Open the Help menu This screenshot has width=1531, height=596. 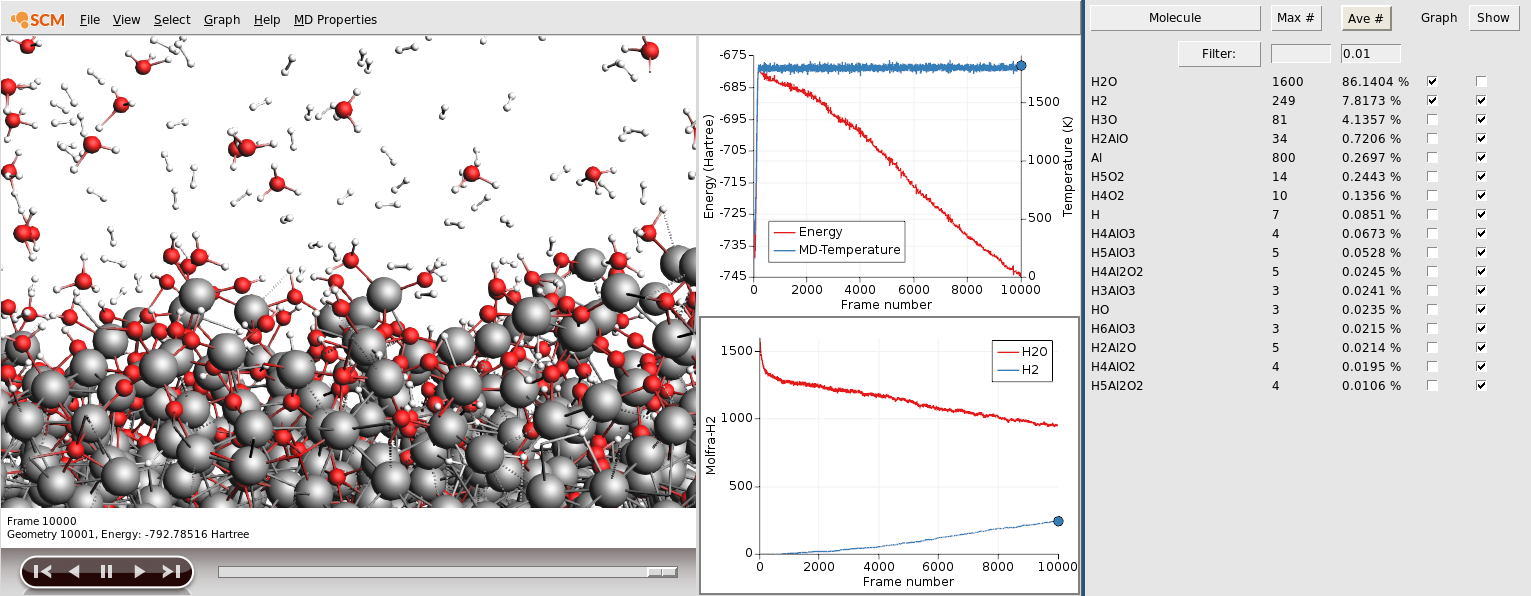tap(267, 20)
